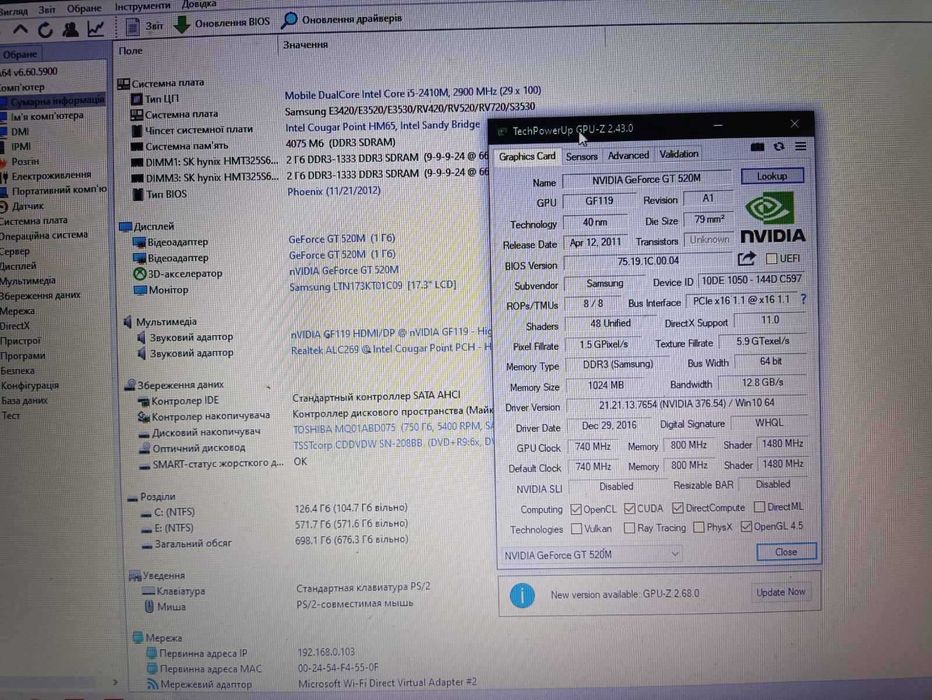Select the Тест tree item
The width and height of the screenshot is (932, 700).
(x=11, y=415)
